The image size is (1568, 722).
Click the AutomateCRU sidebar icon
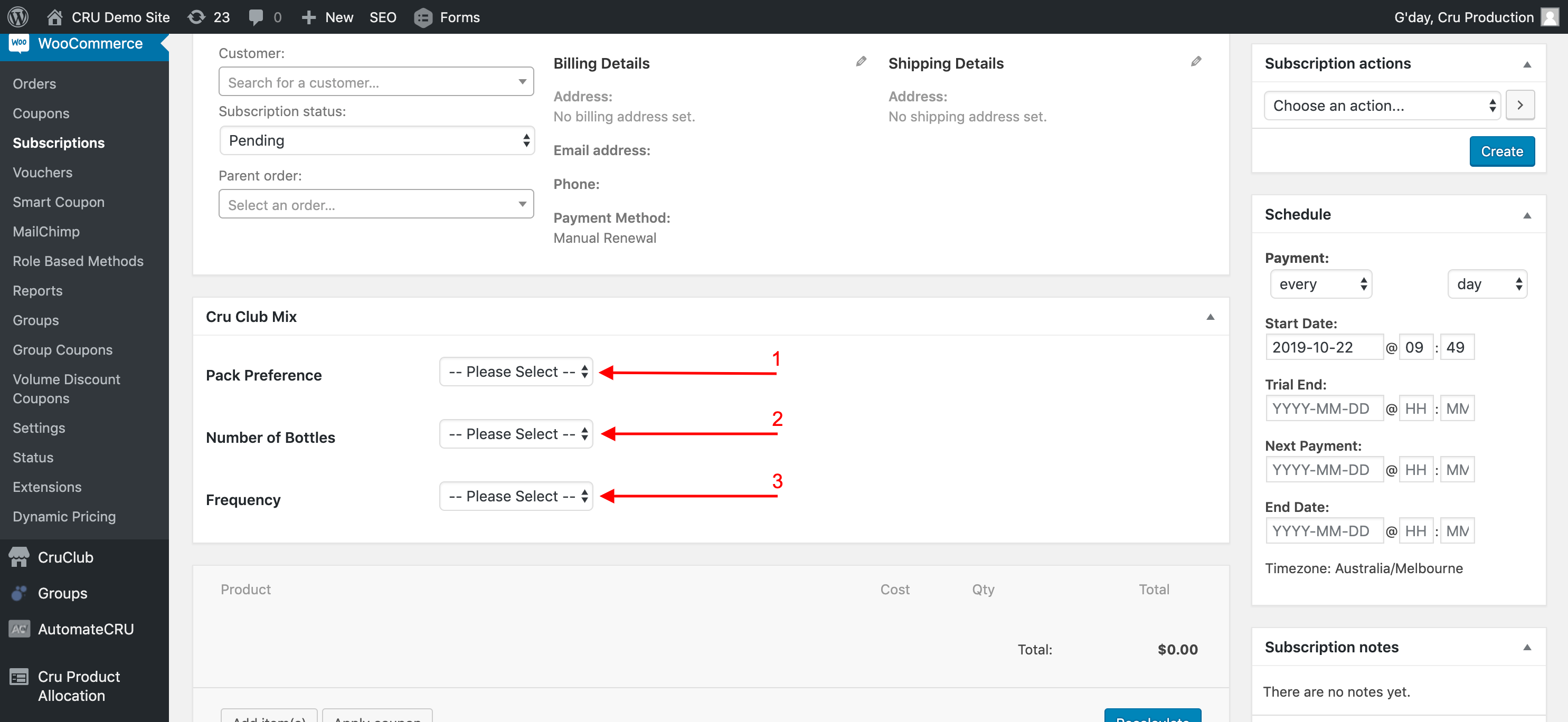(x=19, y=629)
